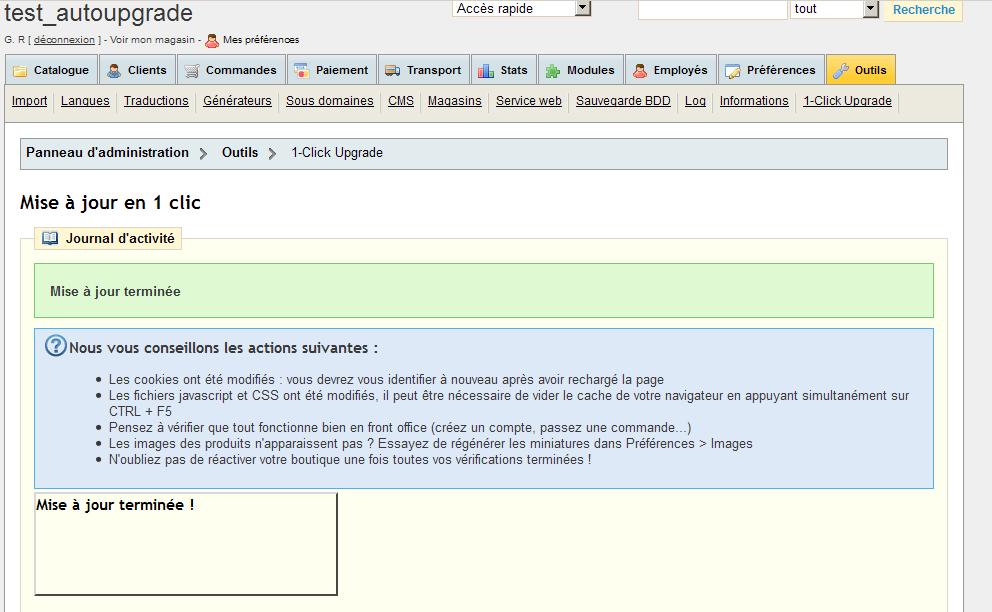This screenshot has height=612, width=992.
Task: Click the Outils wrench icon
Action: coord(841,71)
